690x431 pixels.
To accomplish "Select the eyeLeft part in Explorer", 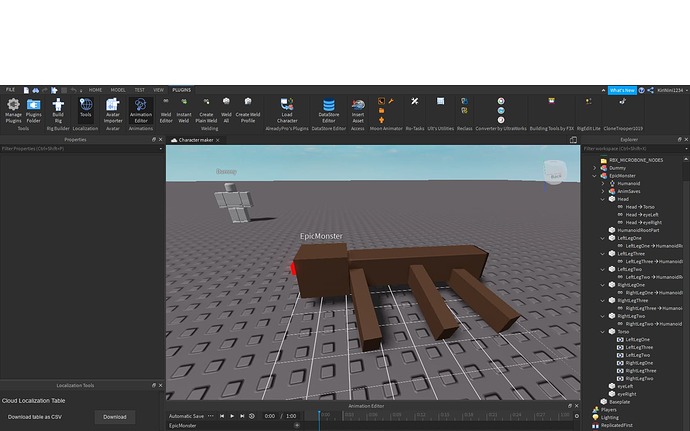I will click(x=625, y=386).
